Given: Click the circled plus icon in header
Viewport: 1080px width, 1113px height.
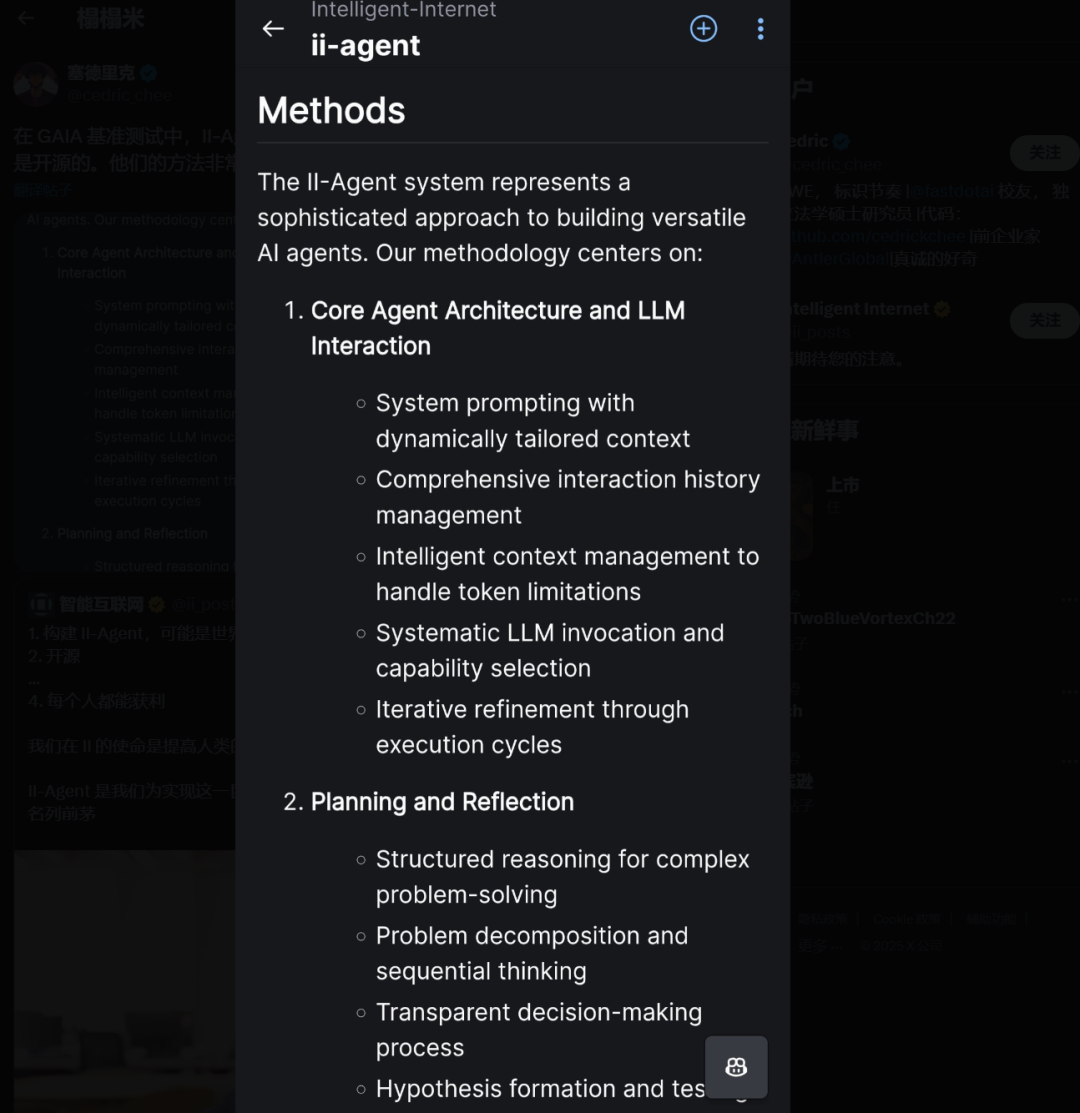Looking at the screenshot, I should [704, 29].
